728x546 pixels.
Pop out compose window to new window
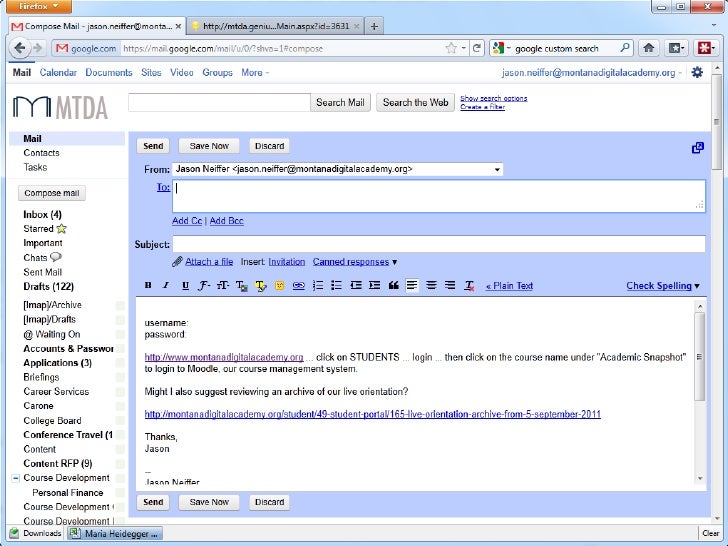[x=697, y=147]
